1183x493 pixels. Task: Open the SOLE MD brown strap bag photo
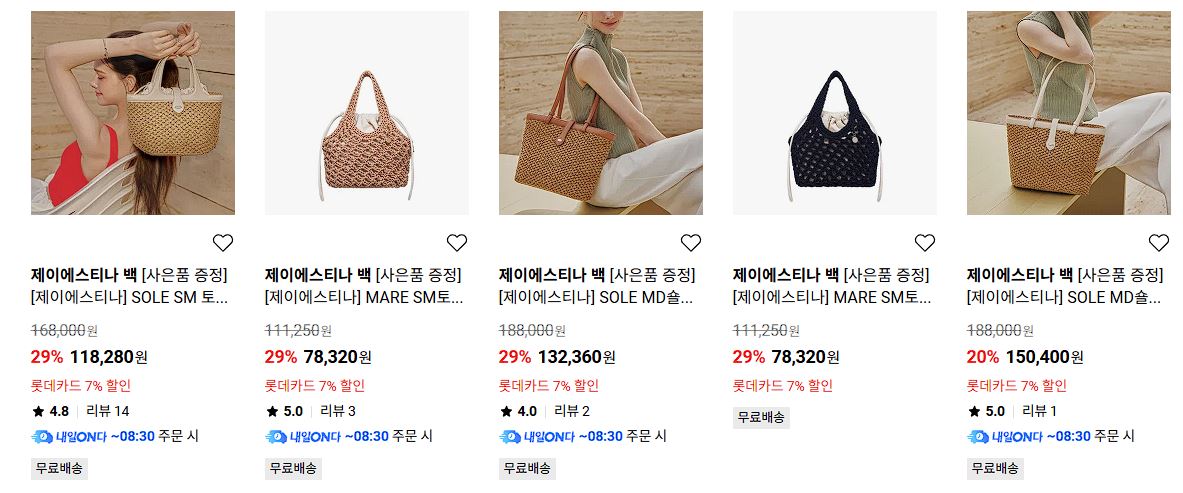click(x=601, y=112)
